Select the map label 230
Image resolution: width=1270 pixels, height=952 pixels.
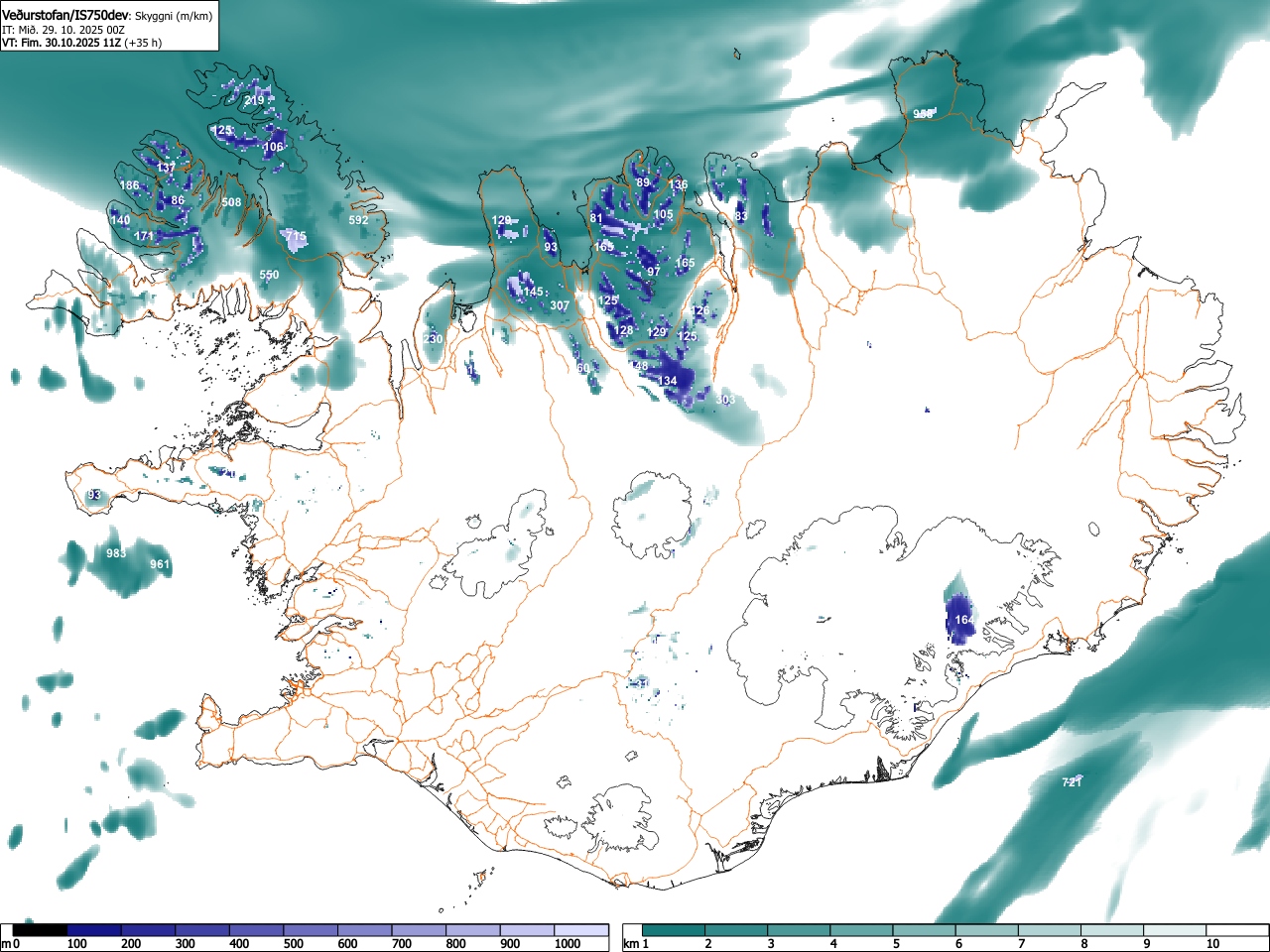[433, 339]
